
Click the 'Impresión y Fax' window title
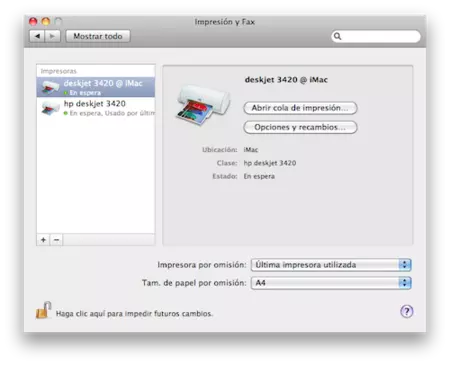tap(225, 22)
